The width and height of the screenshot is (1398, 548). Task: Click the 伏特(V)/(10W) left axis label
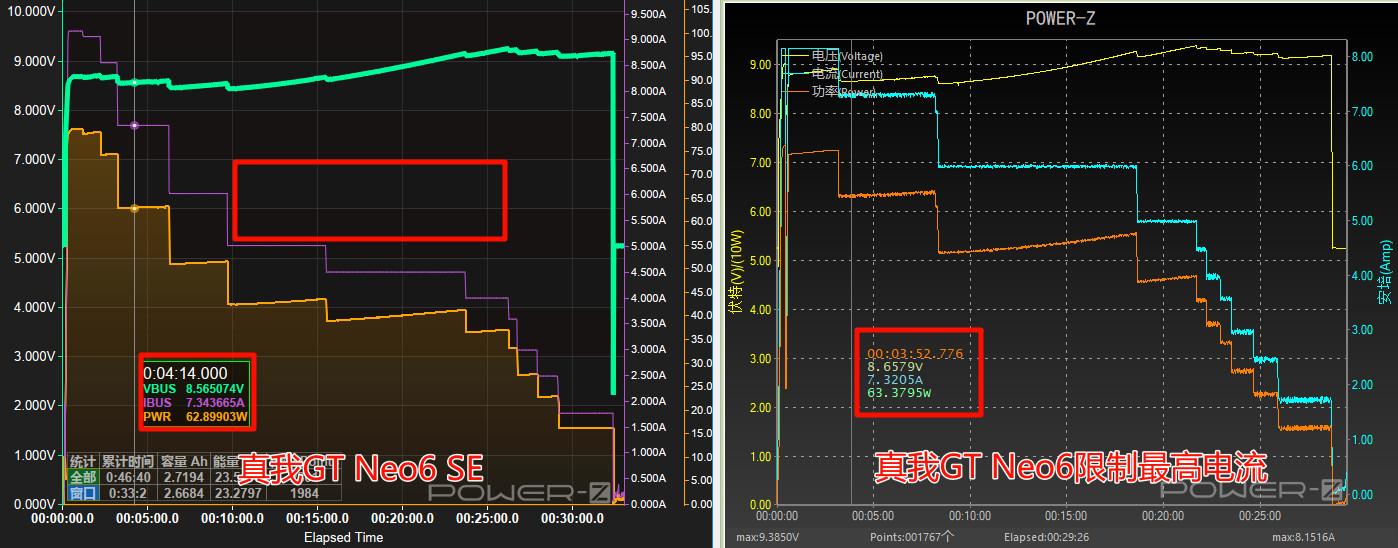738,271
